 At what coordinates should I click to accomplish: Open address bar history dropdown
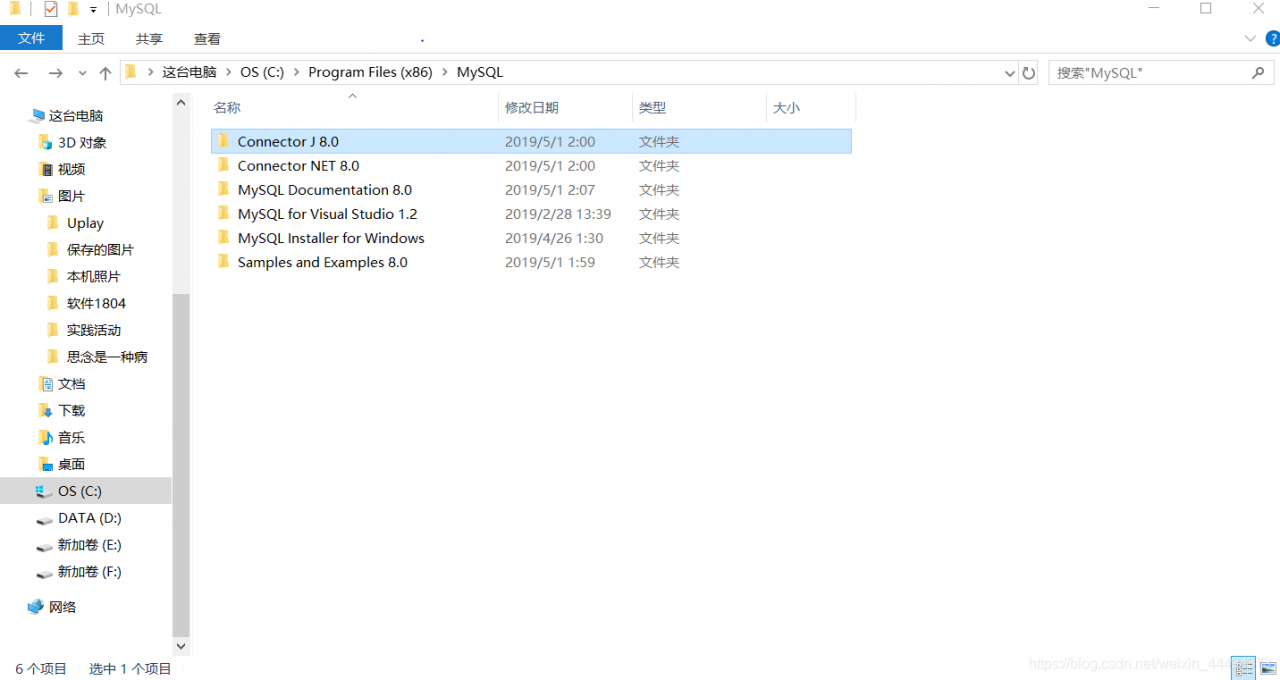[1009, 73]
